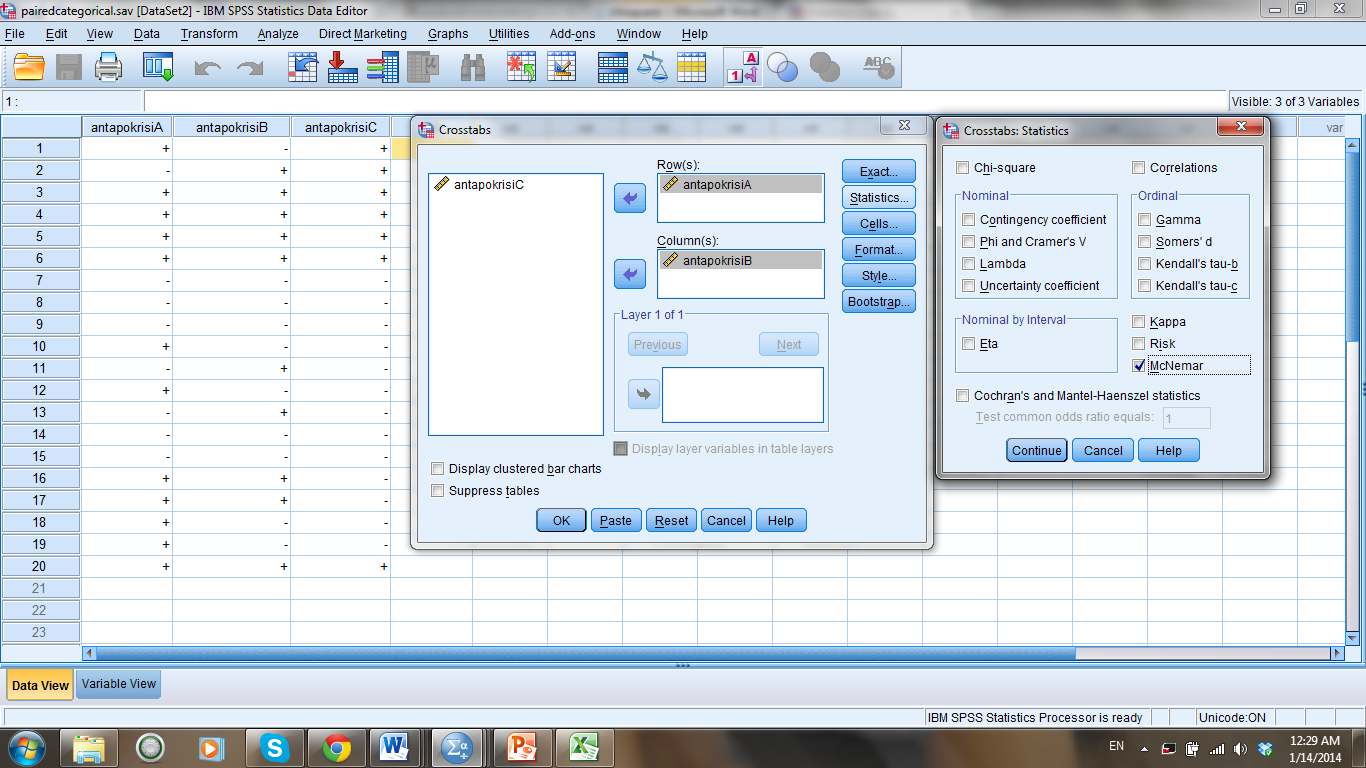Click Cancel in Crosstabs: Statistics dialog
The image size is (1366, 768).
[1103, 451]
